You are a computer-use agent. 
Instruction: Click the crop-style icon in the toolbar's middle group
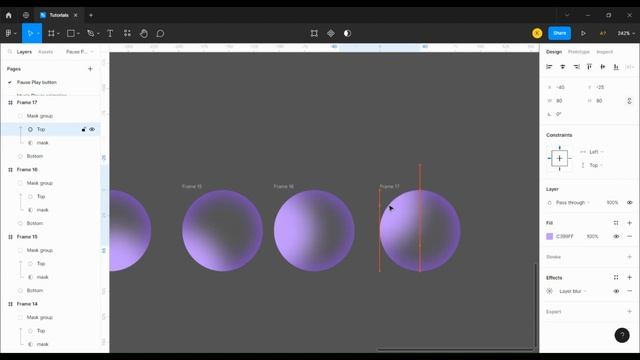(314, 33)
